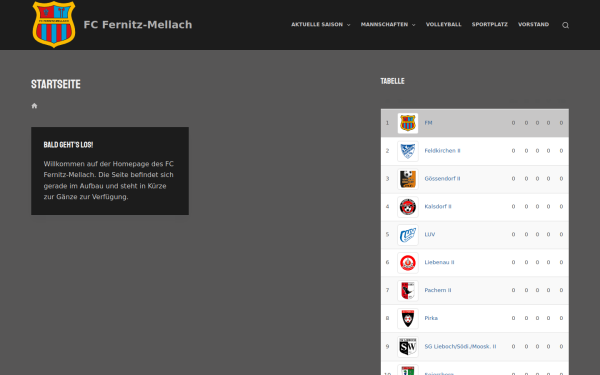Click the Willkommen auf der Homepage paragraph
The image size is (600, 375).
[x=109, y=180]
